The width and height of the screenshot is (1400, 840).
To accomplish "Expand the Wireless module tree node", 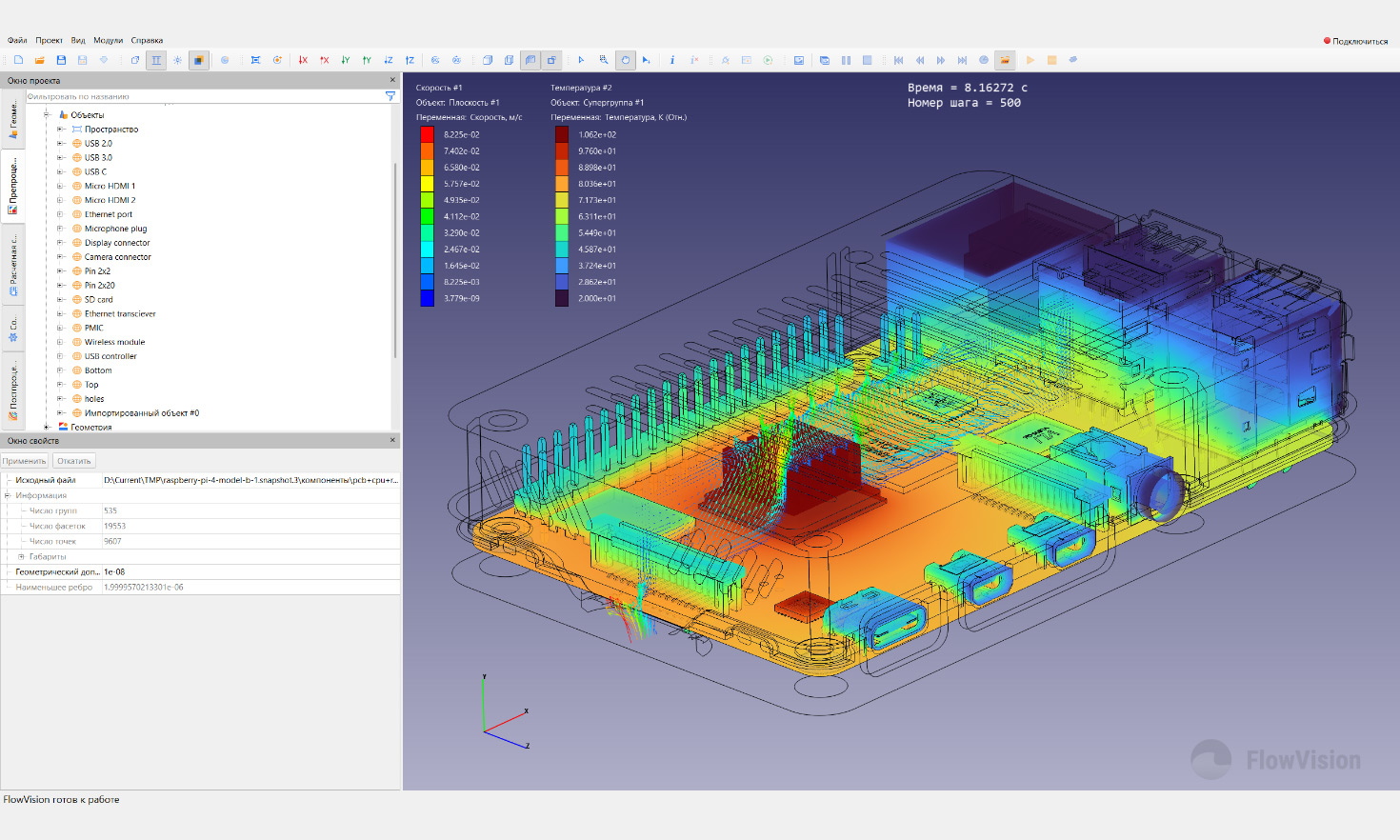I will (x=60, y=342).
